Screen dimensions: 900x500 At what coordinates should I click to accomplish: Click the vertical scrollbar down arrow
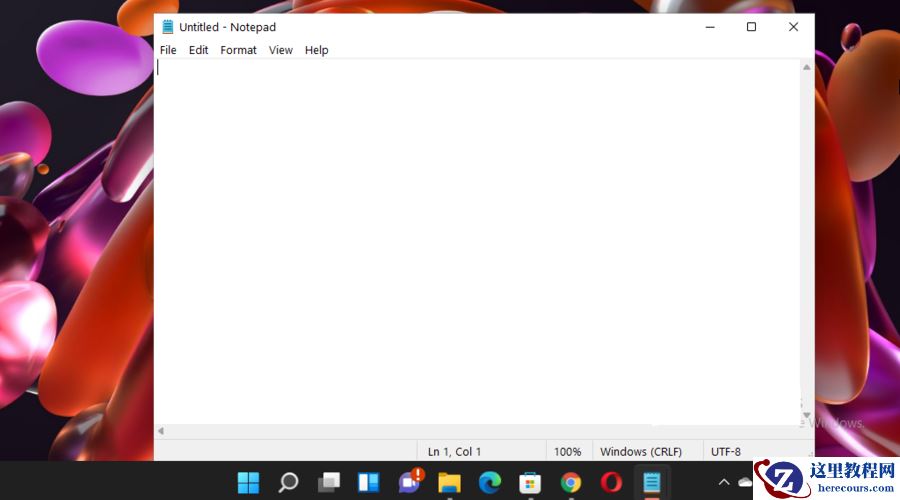[806, 415]
